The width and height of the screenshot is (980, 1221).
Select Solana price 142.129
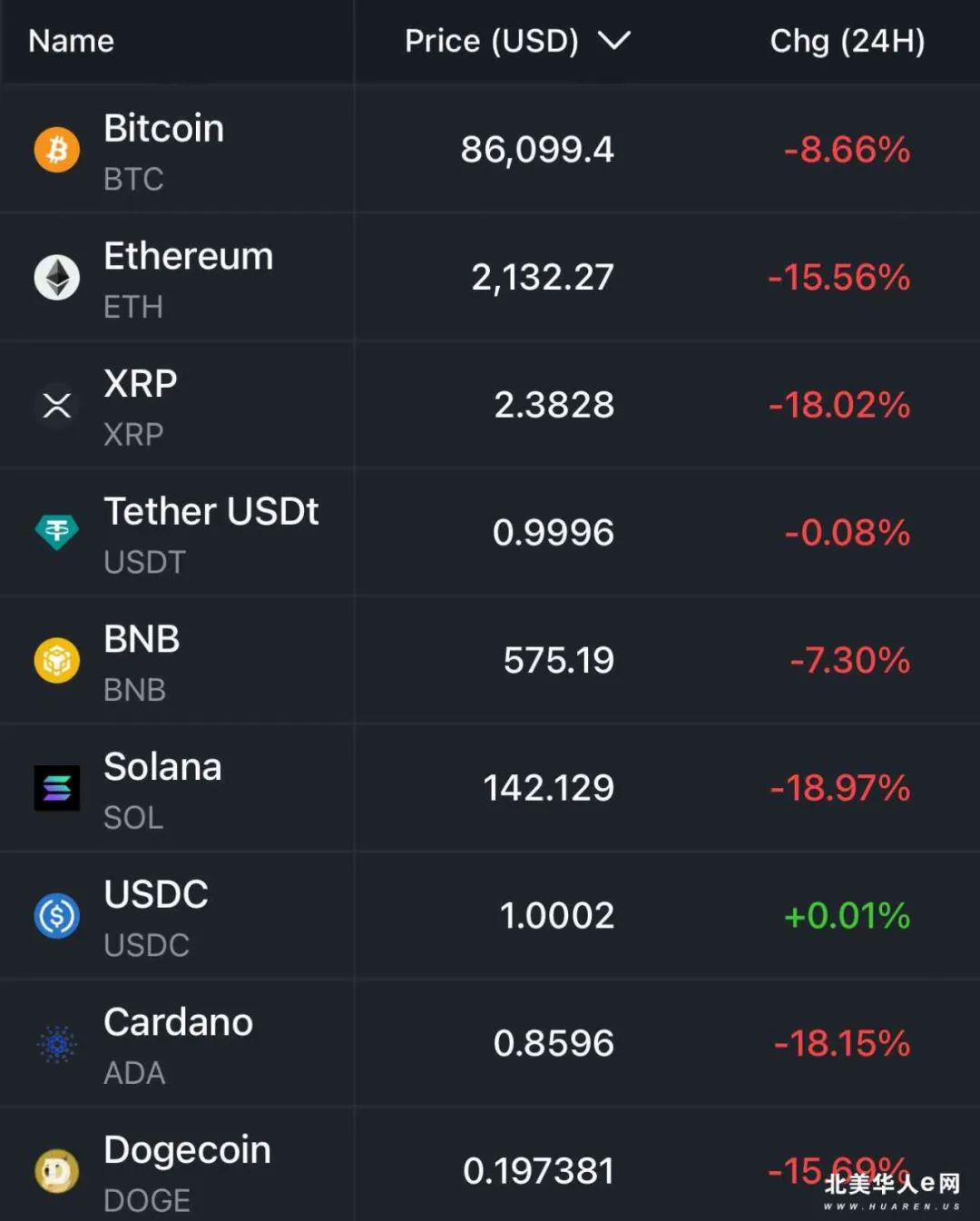tap(549, 788)
